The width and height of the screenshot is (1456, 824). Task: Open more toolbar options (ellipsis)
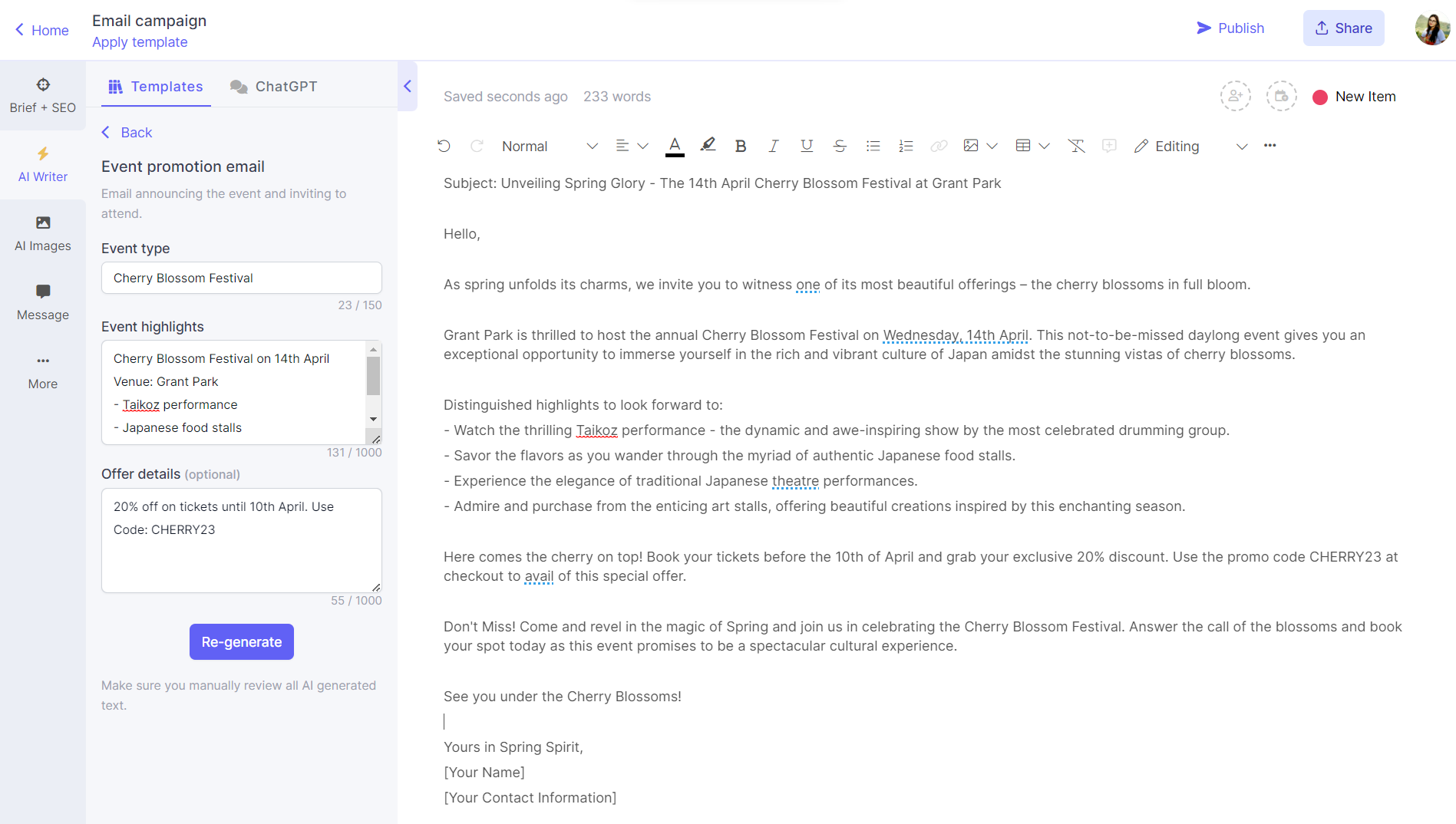(x=1270, y=145)
